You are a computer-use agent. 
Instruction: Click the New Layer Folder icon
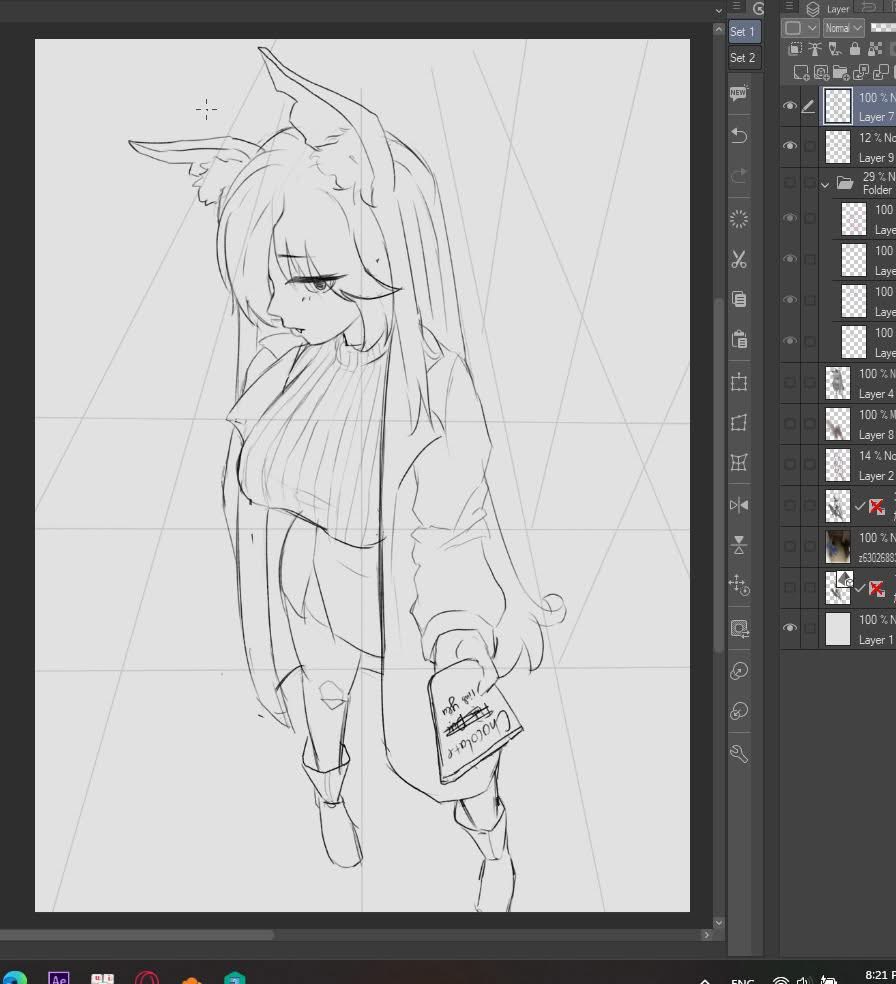pyautogui.click(x=841, y=73)
